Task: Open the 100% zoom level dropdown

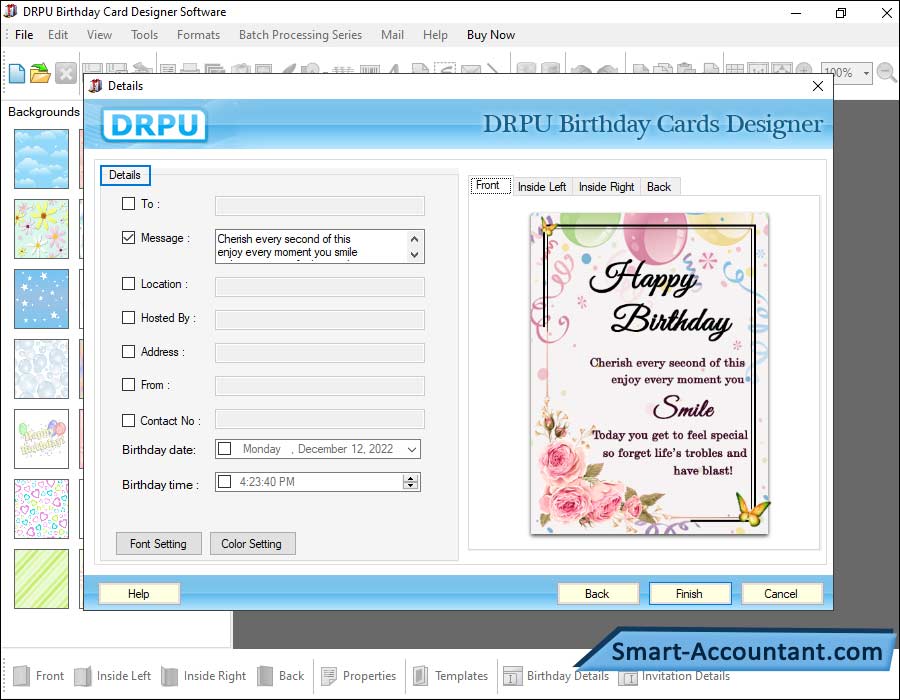Action: point(866,73)
